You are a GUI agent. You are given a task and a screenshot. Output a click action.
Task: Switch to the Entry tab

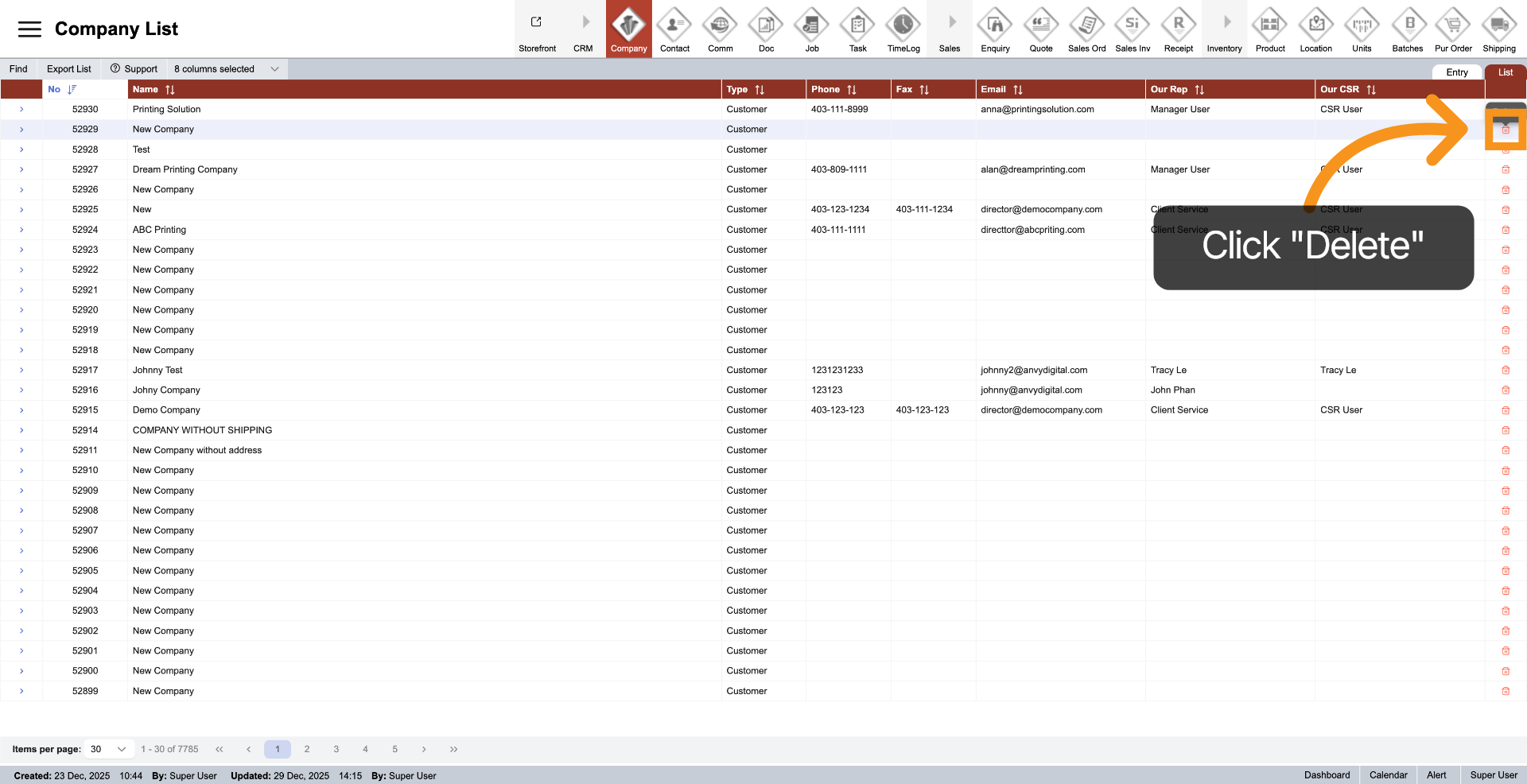tap(1456, 72)
